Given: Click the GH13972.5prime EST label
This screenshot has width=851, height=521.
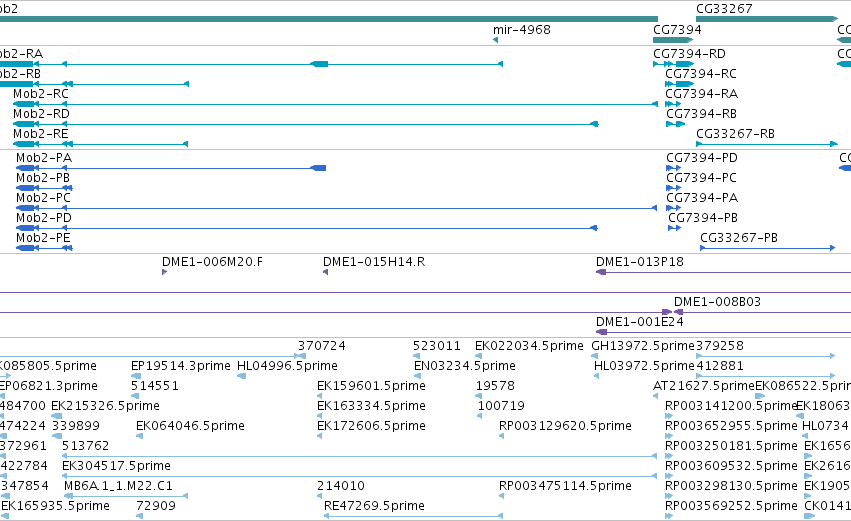Looking at the screenshot, I should pyautogui.click(x=643, y=346).
